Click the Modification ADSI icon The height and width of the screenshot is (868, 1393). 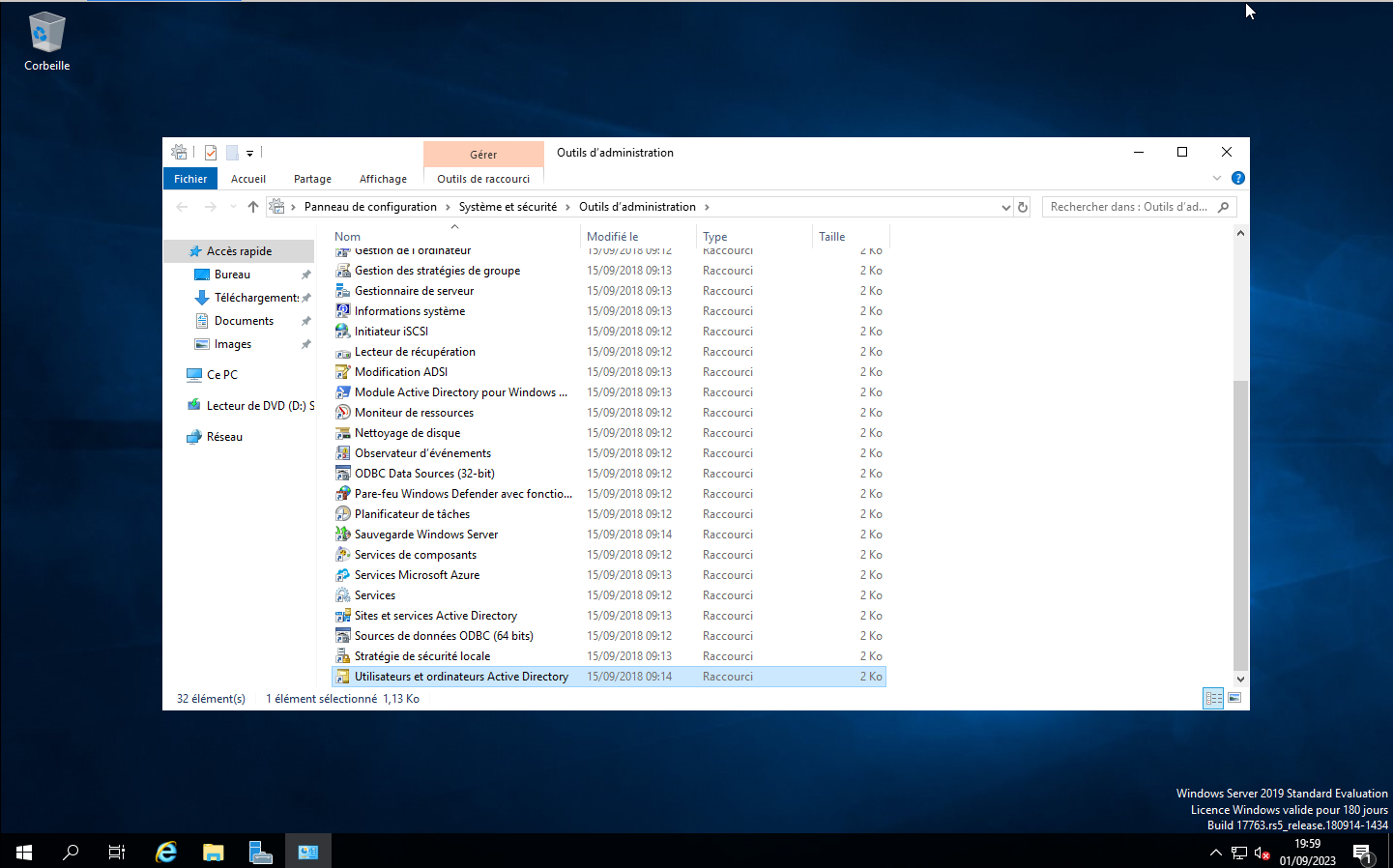click(x=342, y=372)
